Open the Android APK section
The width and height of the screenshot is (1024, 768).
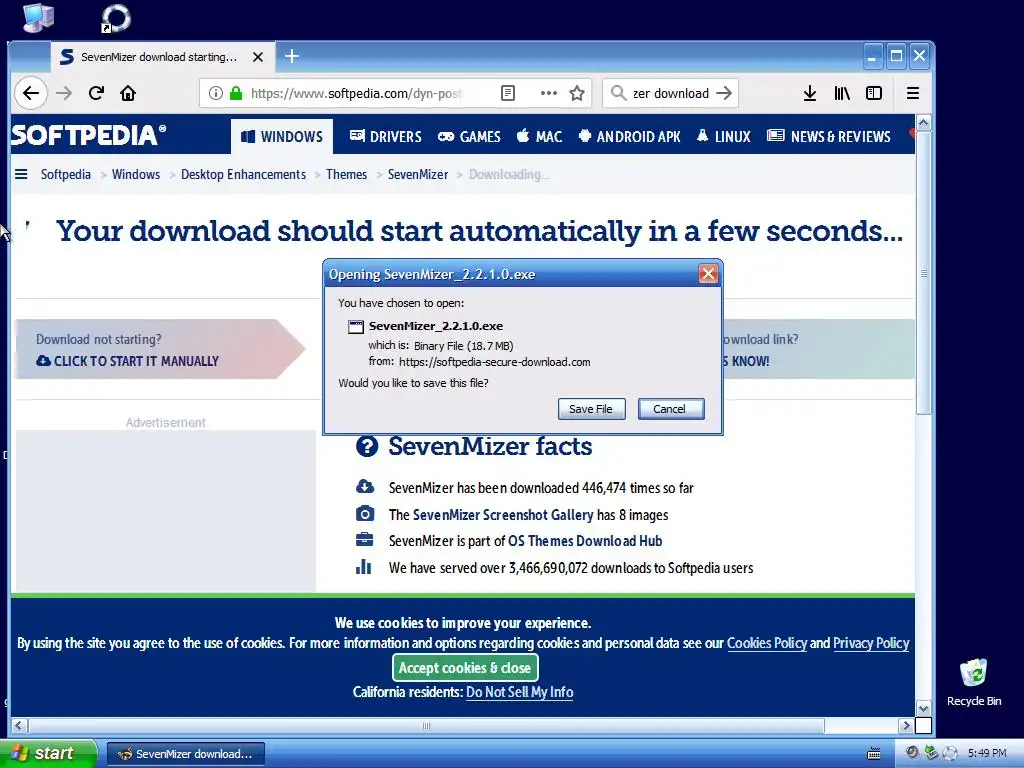point(630,136)
